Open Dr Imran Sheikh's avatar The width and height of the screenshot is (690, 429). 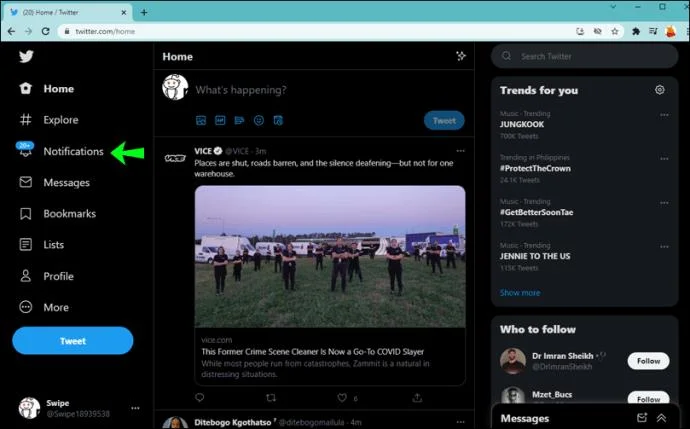[513, 361]
